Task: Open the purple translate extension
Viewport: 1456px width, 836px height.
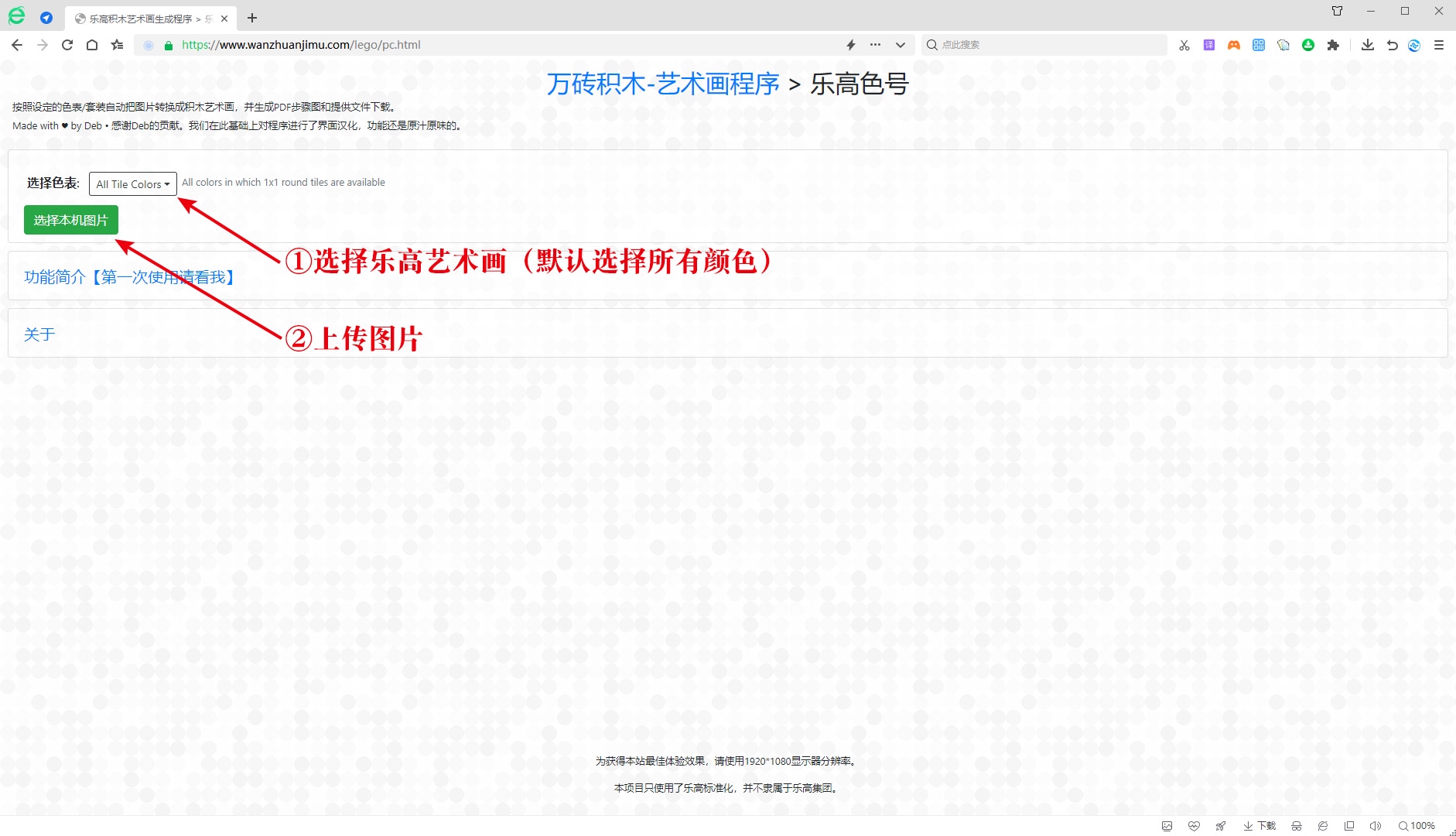Action: 1209,45
